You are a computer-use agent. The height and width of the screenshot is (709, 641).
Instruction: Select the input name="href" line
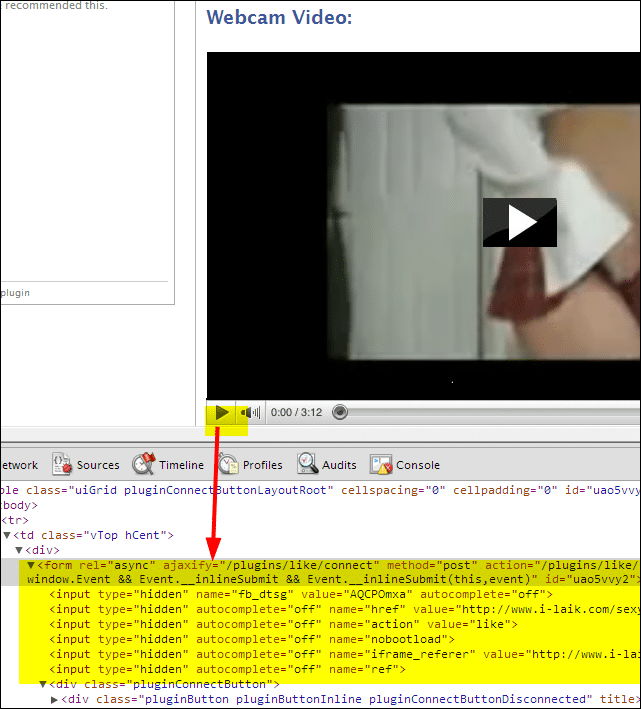345,609
